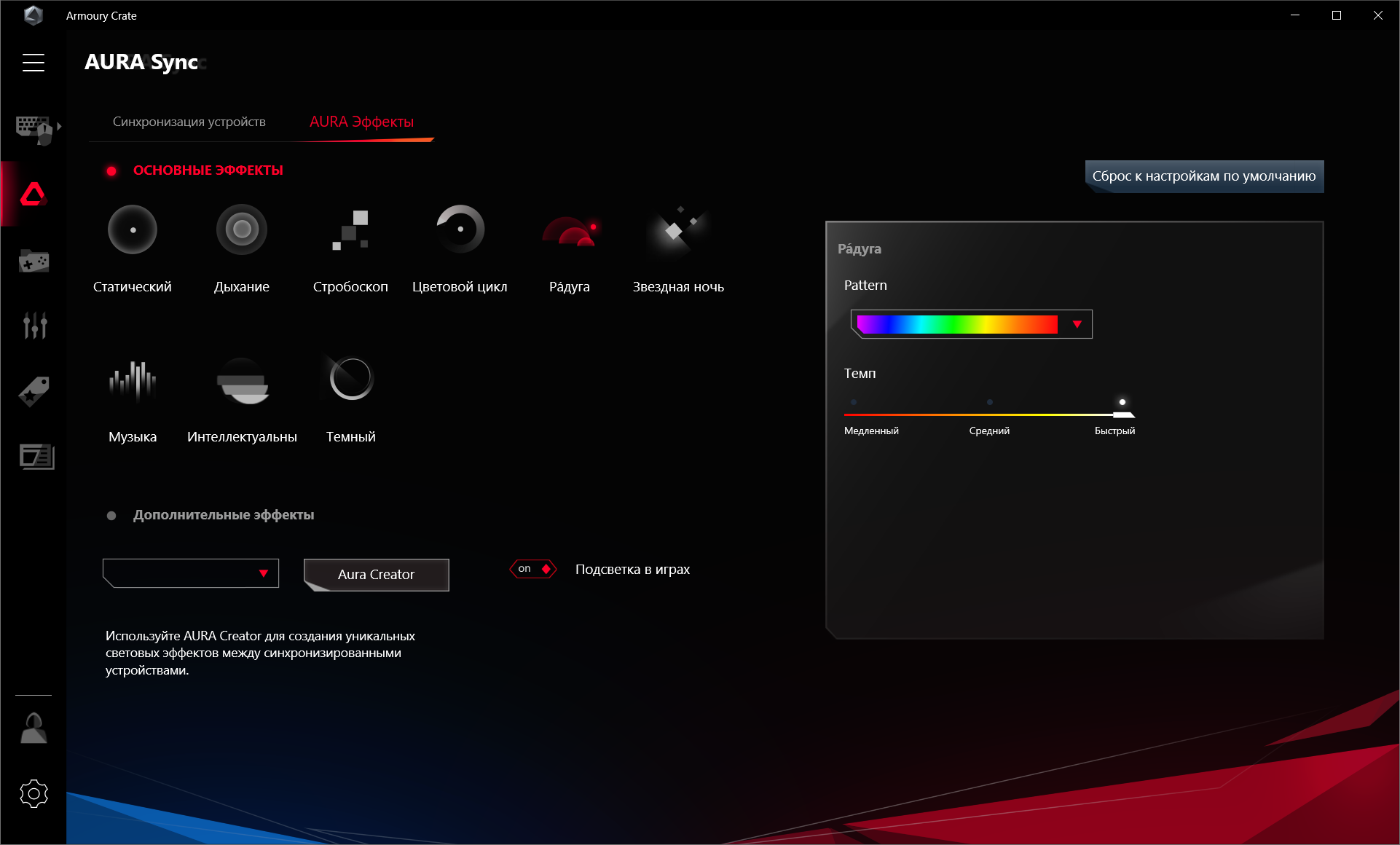Image resolution: width=1400 pixels, height=845 pixels.
Task: Select the Static (Статический) lighting effect icon
Action: click(x=133, y=229)
